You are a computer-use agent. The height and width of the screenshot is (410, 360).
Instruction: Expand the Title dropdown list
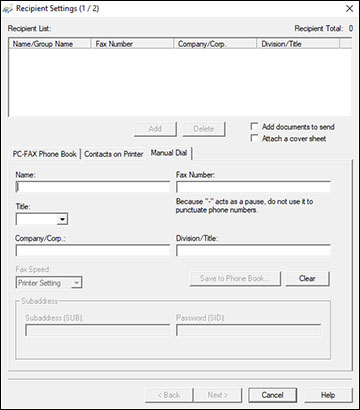[x=62, y=219]
